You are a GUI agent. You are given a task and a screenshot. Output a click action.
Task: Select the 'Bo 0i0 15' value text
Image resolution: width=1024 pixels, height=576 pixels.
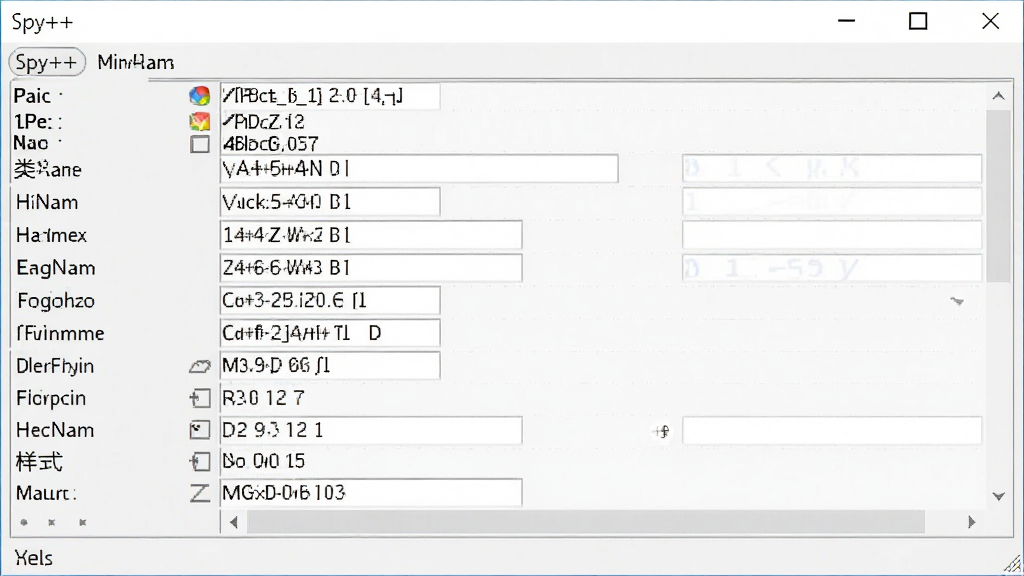pyautogui.click(x=263, y=461)
